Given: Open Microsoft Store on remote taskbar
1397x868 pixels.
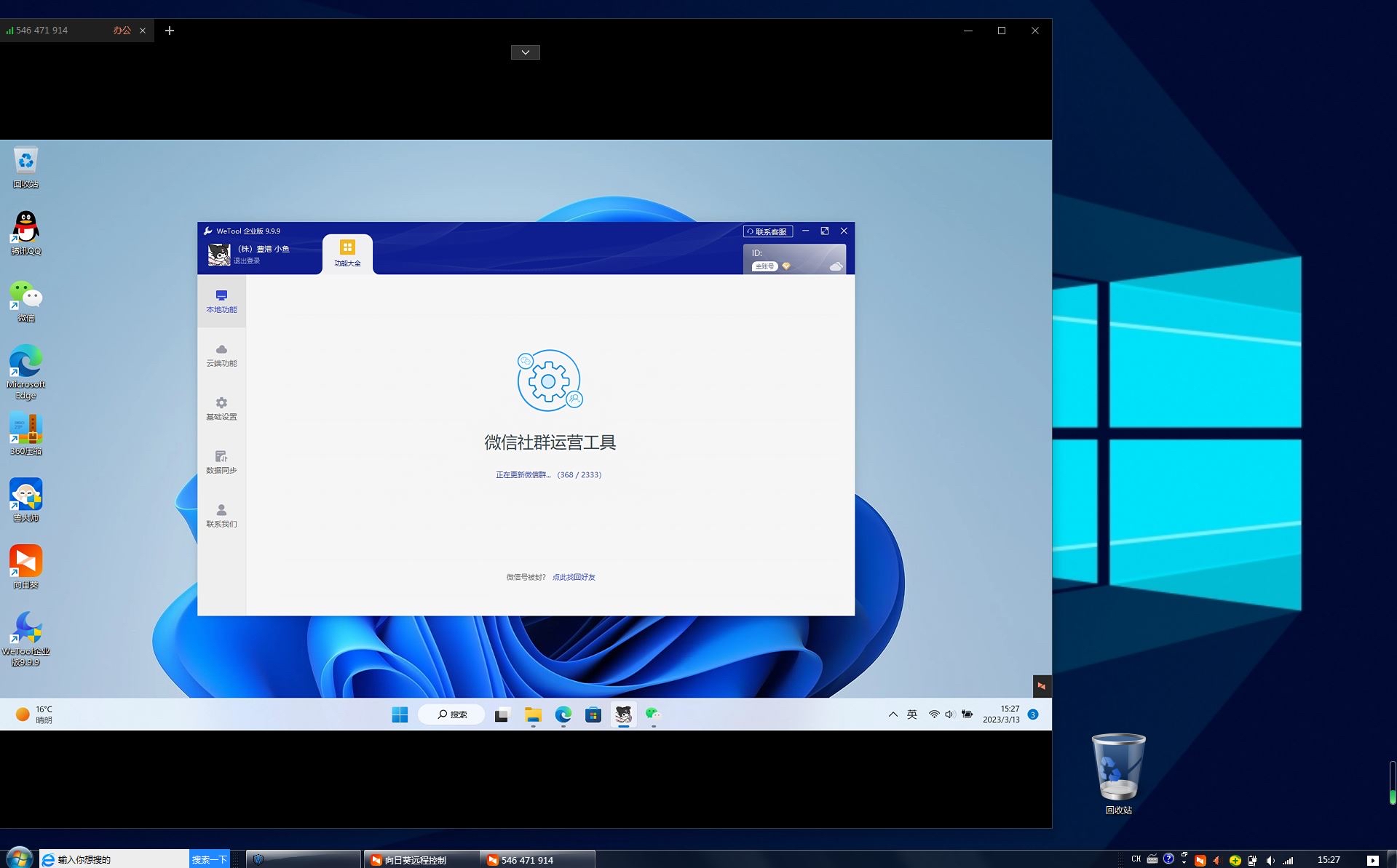Looking at the screenshot, I should coord(593,715).
